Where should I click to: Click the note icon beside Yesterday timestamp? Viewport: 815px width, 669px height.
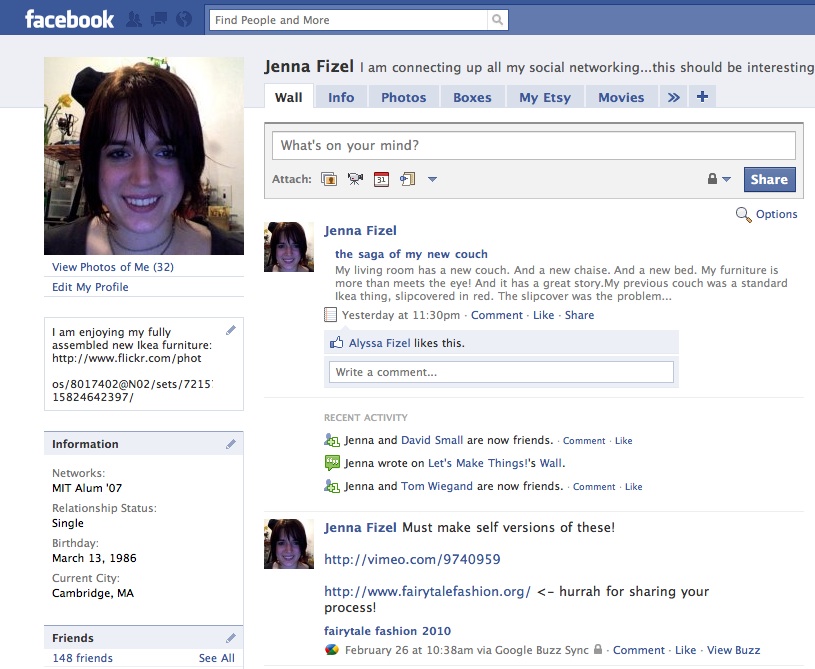tap(330, 315)
